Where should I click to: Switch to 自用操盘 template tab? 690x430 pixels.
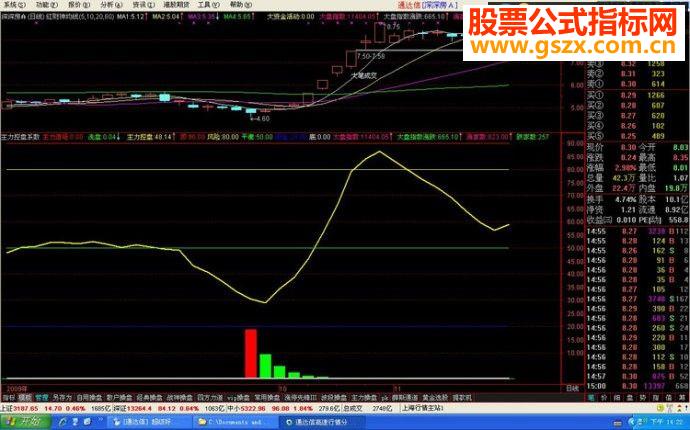pyautogui.click(x=89, y=397)
